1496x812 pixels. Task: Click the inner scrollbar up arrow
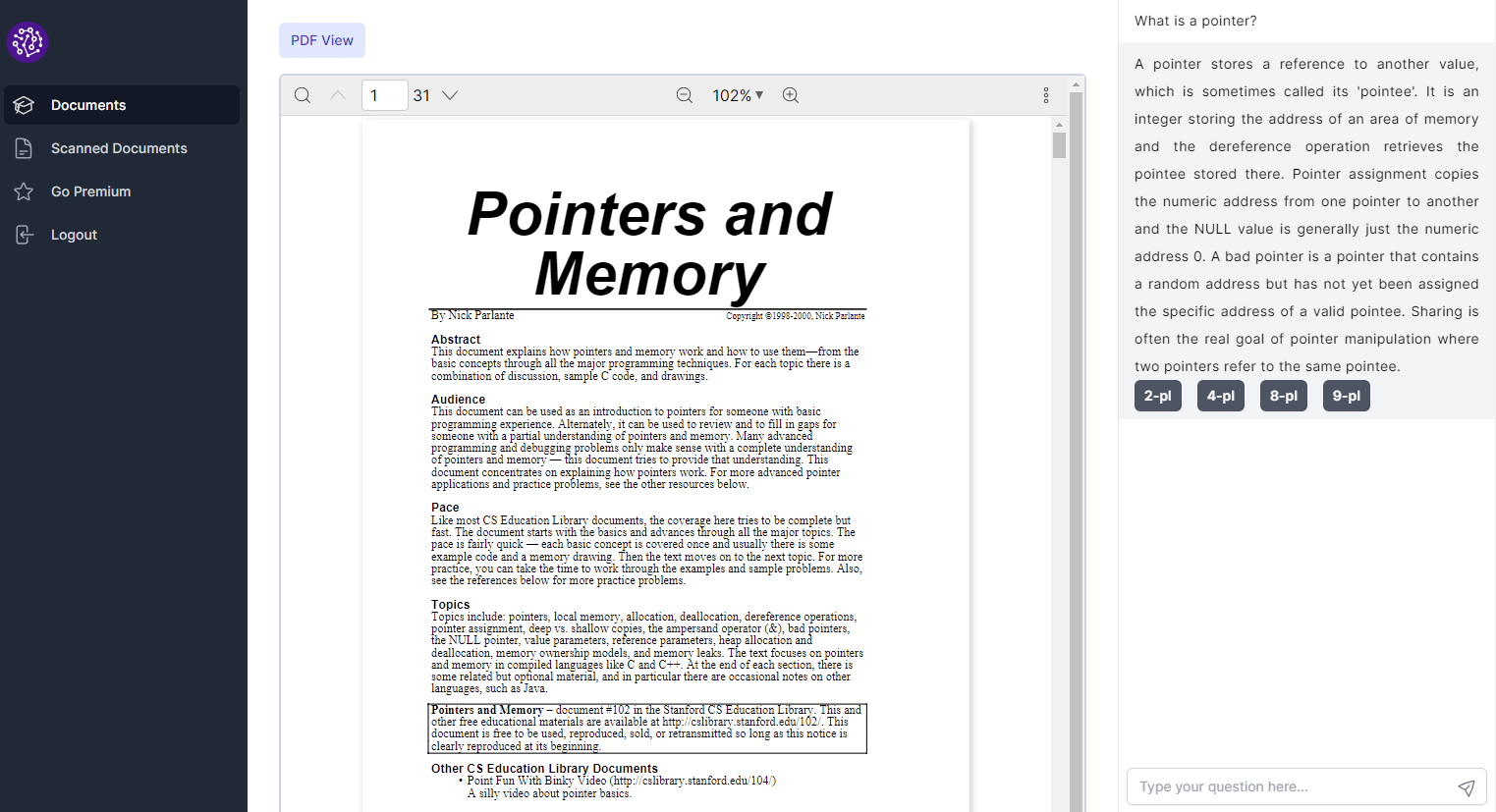[x=1059, y=125]
